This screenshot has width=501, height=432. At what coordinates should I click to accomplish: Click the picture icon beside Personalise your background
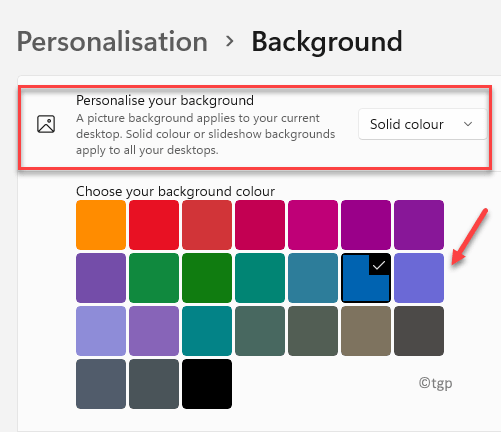46,124
